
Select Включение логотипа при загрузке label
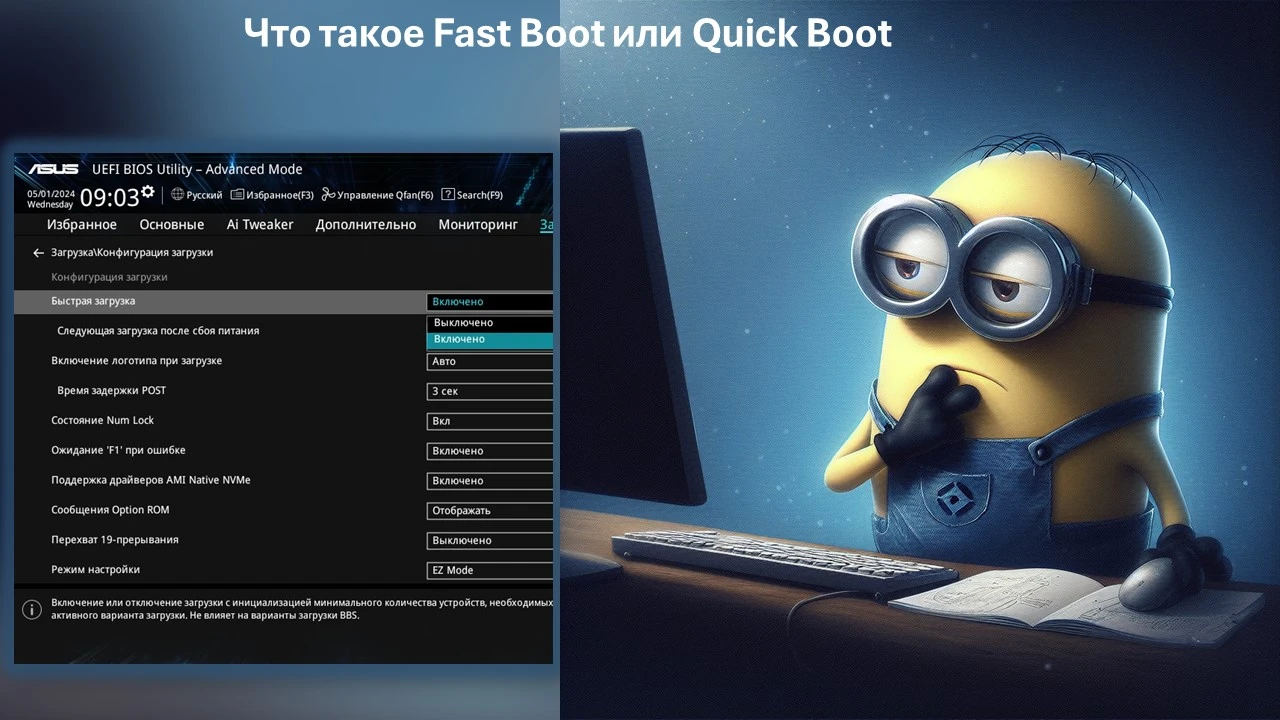coord(136,360)
